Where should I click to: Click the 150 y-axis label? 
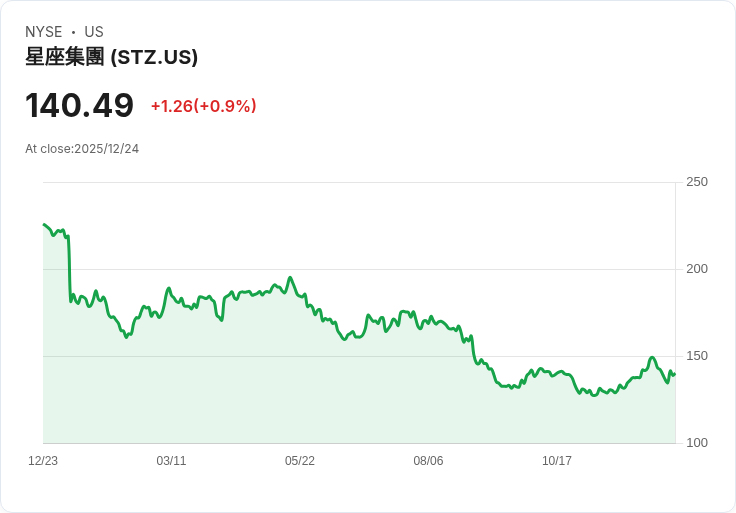[x=697, y=356]
